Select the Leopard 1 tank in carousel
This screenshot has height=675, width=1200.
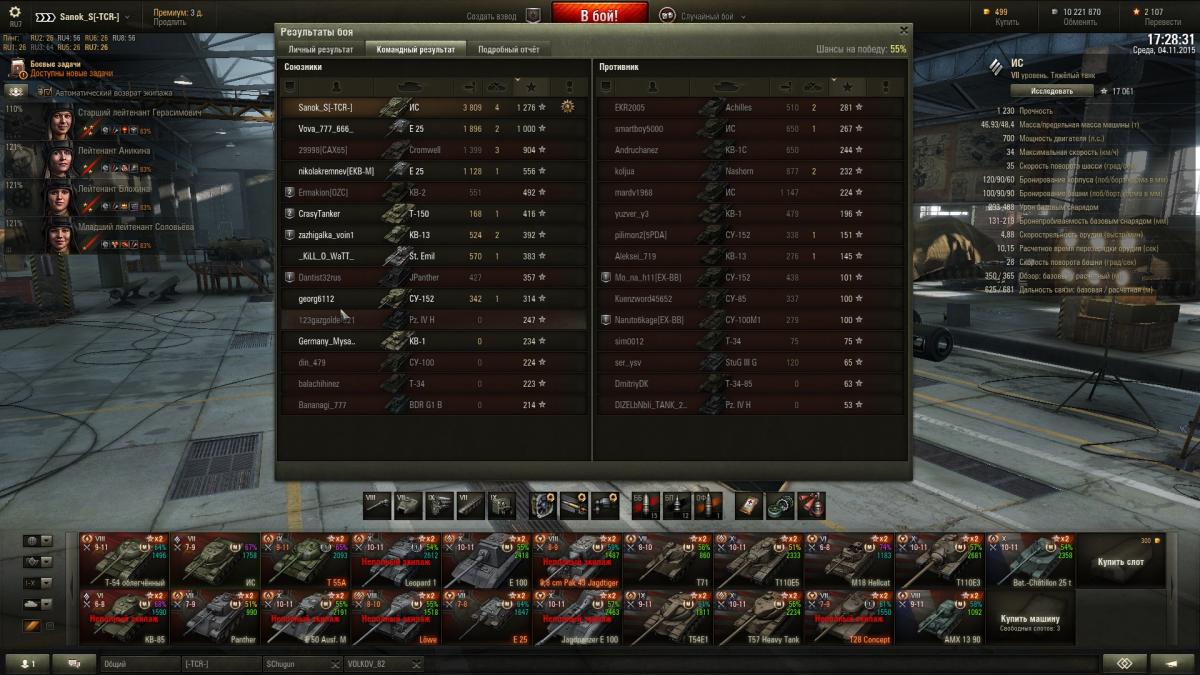[x=395, y=560]
